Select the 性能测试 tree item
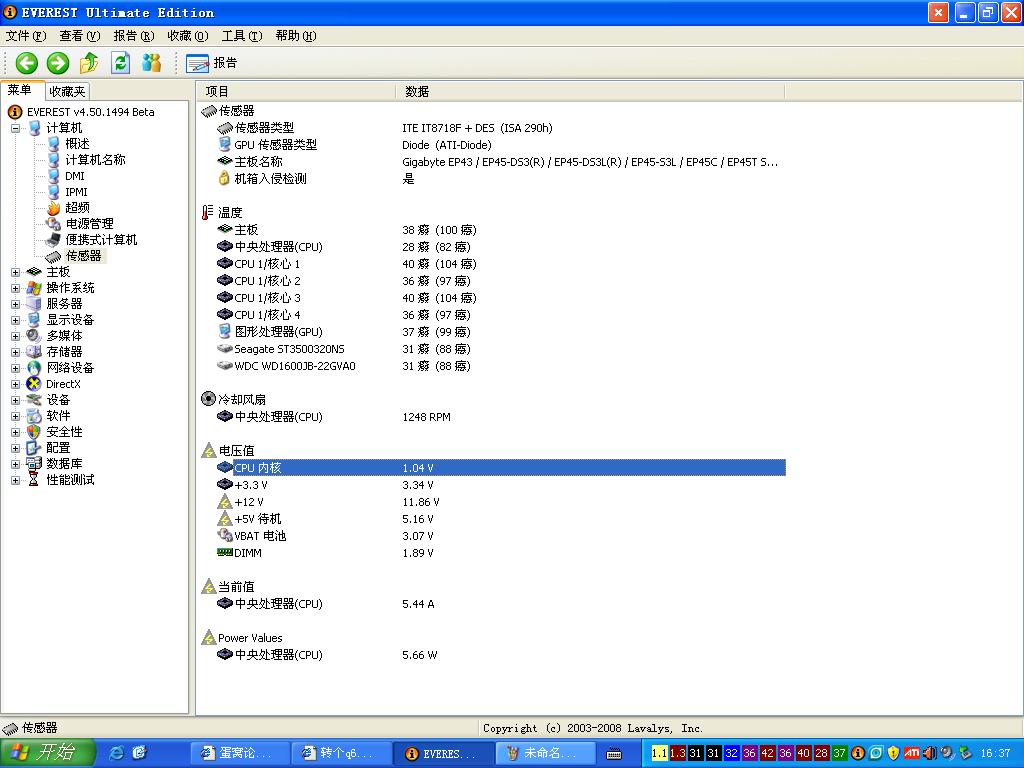Screen dimensions: 1024x768 click(x=71, y=480)
